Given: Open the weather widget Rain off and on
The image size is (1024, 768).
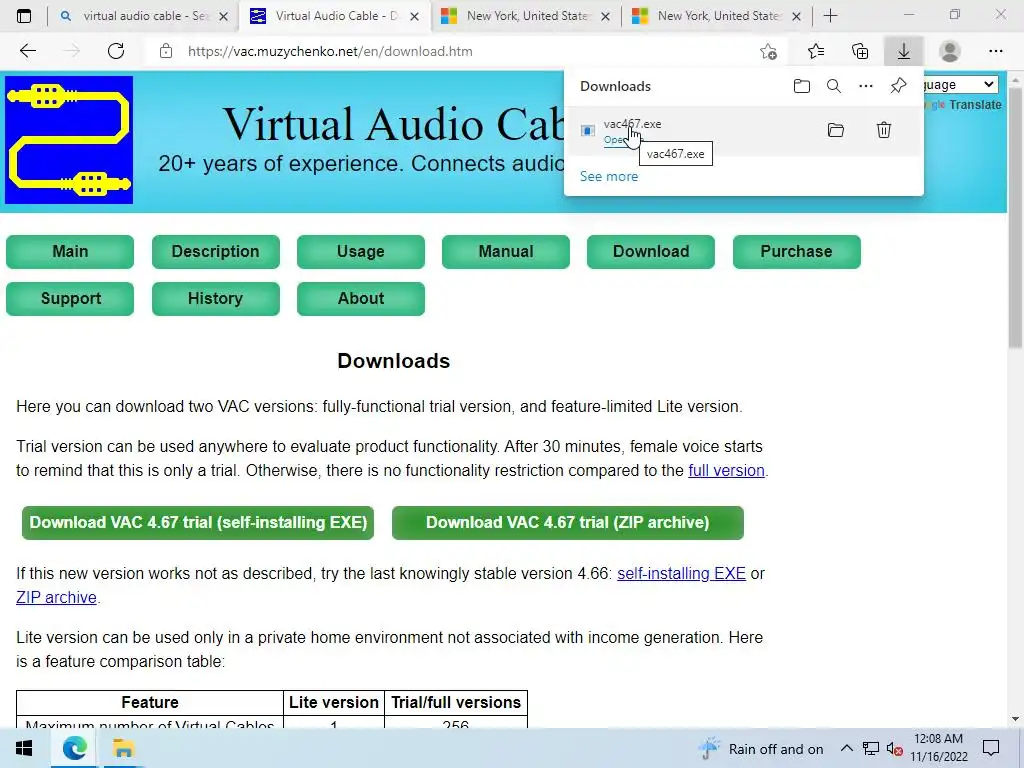Looking at the screenshot, I should 761,749.
